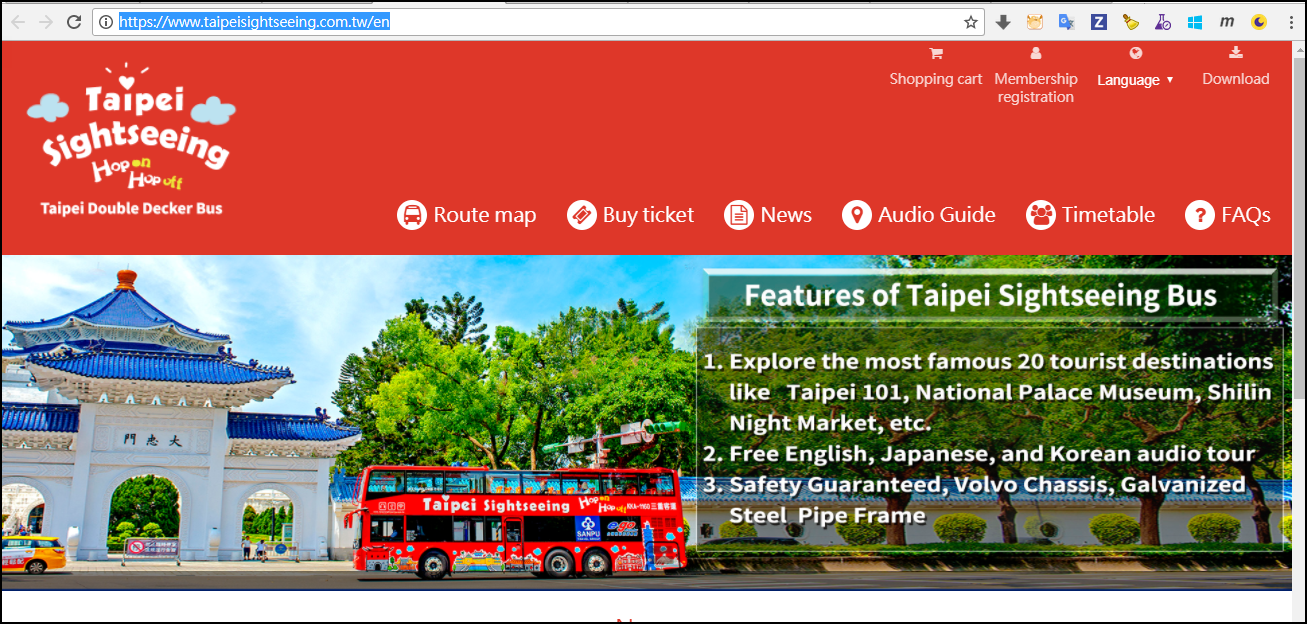Click the italic m extension icon
Image resolution: width=1307 pixels, height=624 pixels.
(x=1226, y=22)
